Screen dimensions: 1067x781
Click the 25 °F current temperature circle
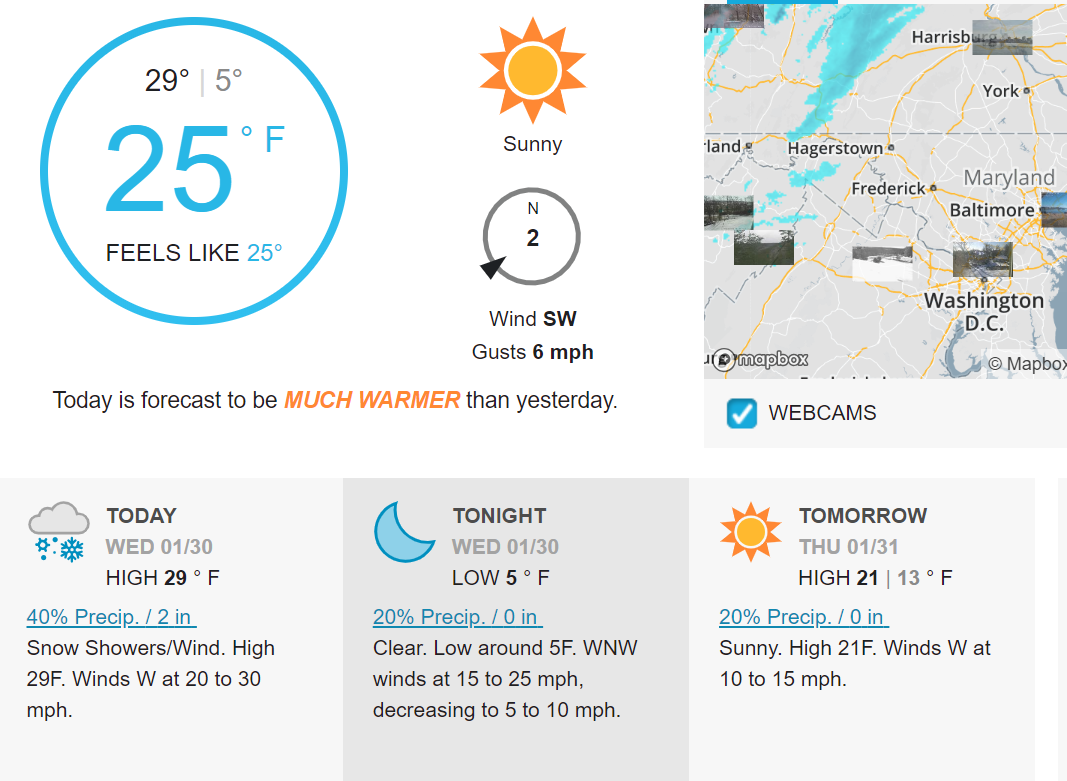pos(194,171)
